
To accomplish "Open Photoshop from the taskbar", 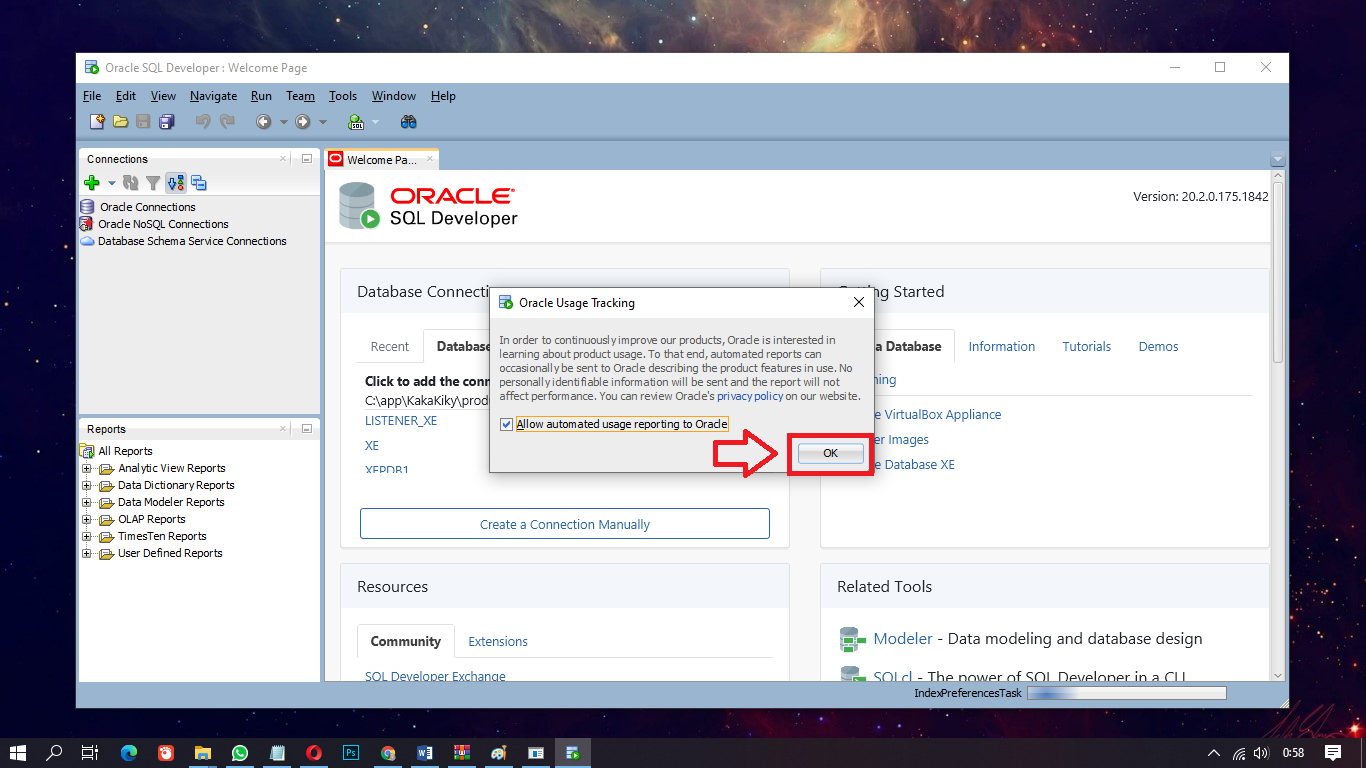I will tap(351, 753).
